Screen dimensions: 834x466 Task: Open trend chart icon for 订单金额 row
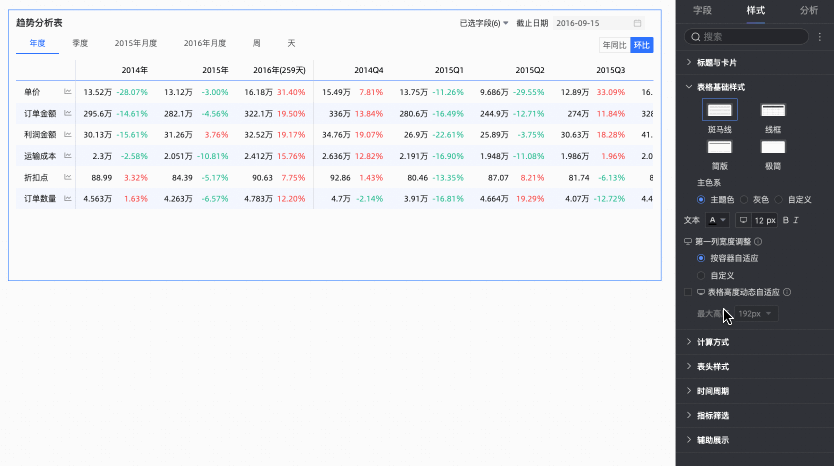[x=68, y=113]
